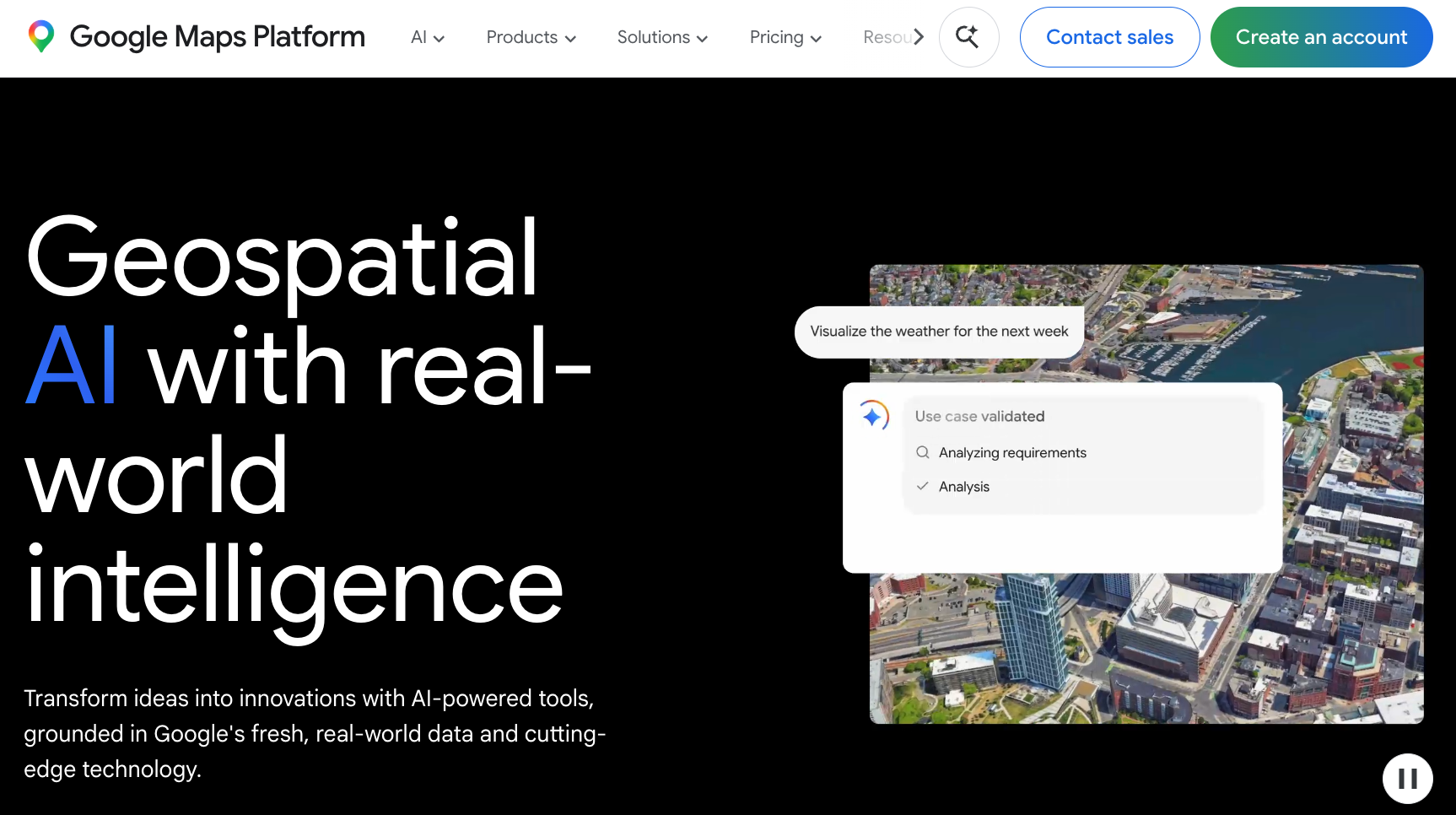The width and height of the screenshot is (1456, 815).
Task: Click the 'Transform ideas into innovations' paragraph
Action: pos(315,734)
